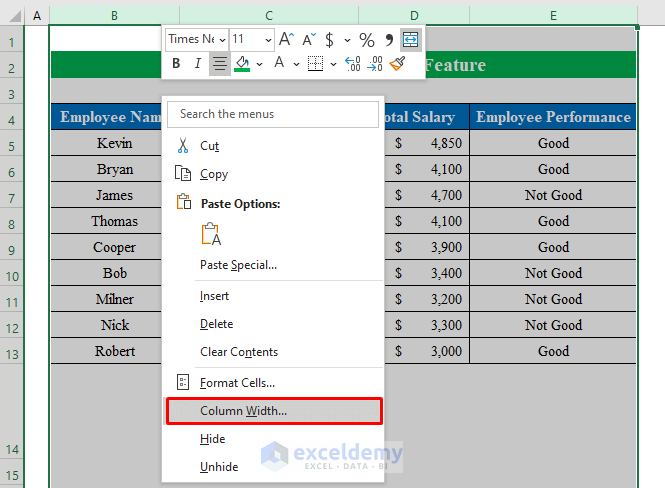Viewport: 665px width, 488px height.
Task: Click the Increase Font Size icon
Action: pyautogui.click(x=286, y=39)
